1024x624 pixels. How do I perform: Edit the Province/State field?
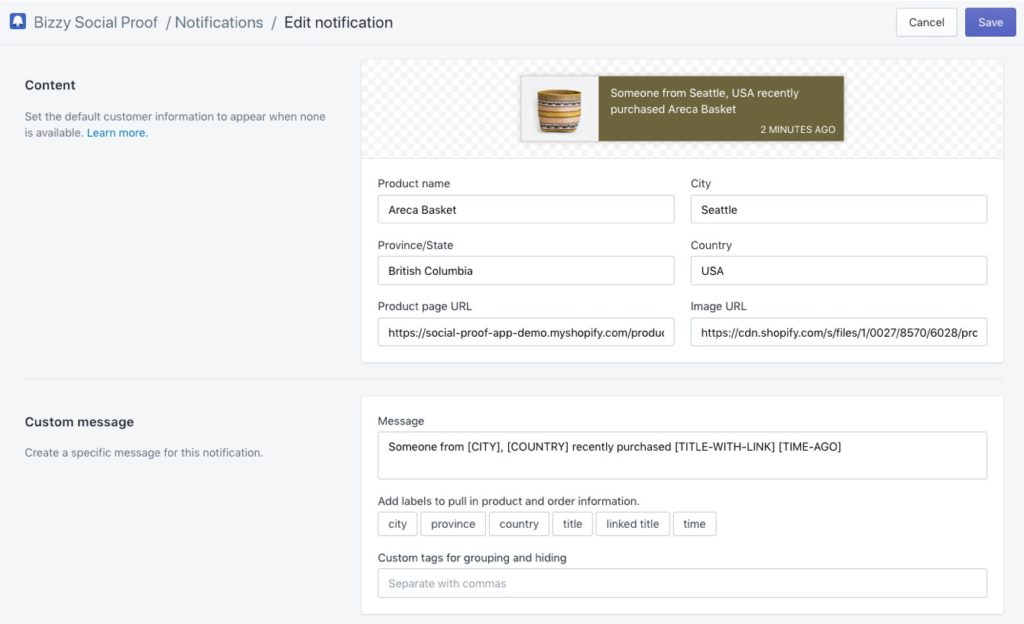coord(526,271)
